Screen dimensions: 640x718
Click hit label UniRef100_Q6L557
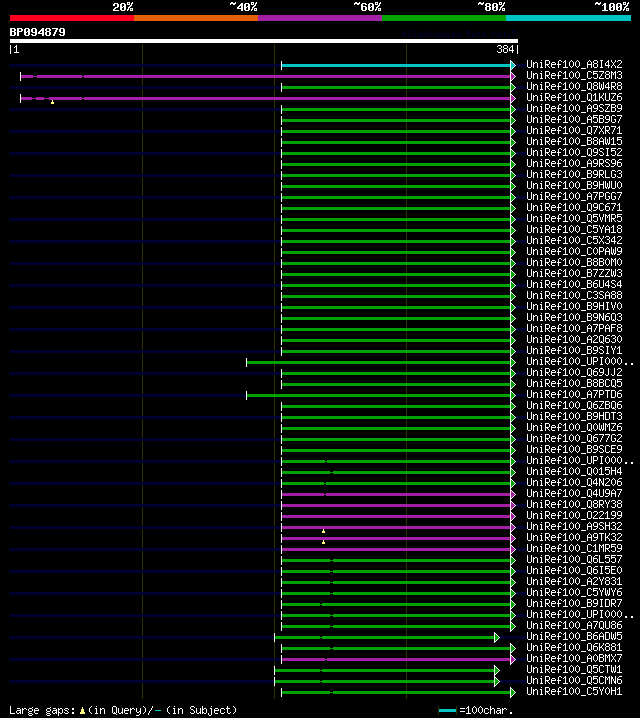pyautogui.click(x=574, y=560)
